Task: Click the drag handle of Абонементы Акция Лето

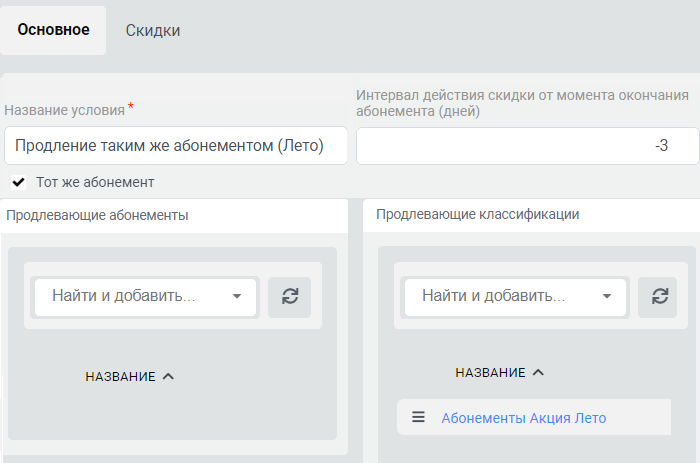Action: 418,417
